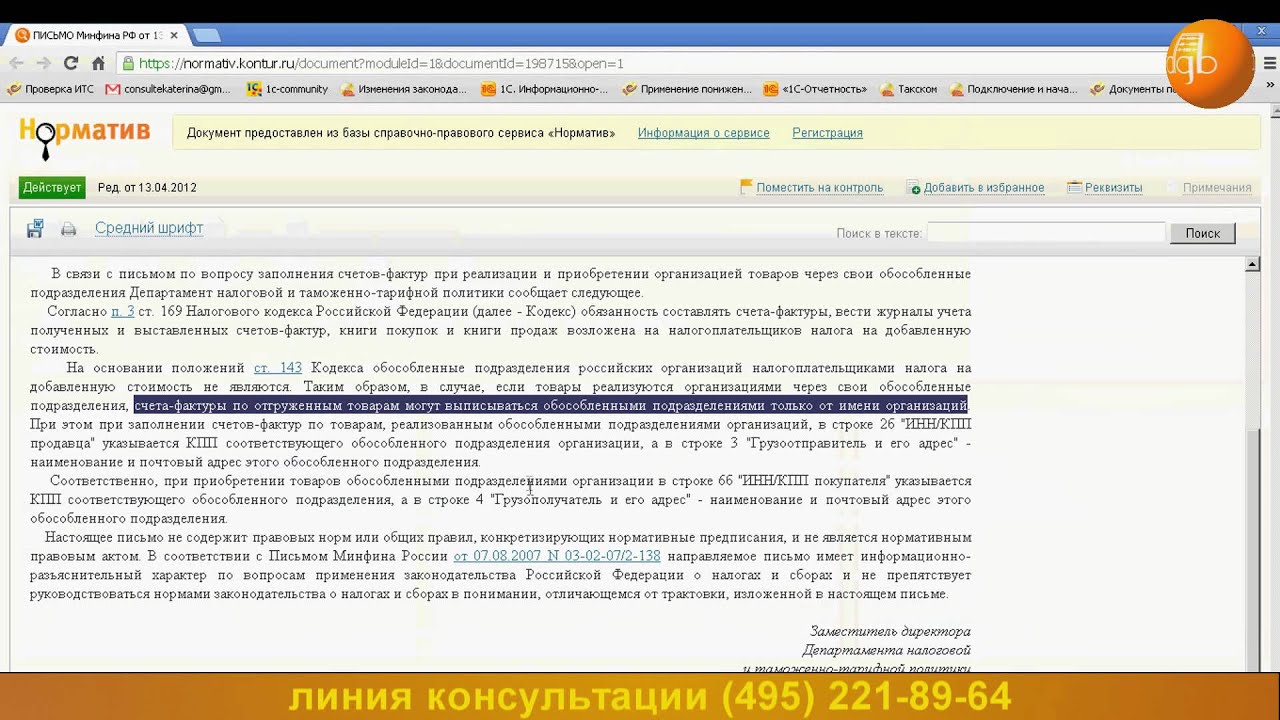Click the Норматив logo
The height and width of the screenshot is (720, 1280).
[84, 136]
